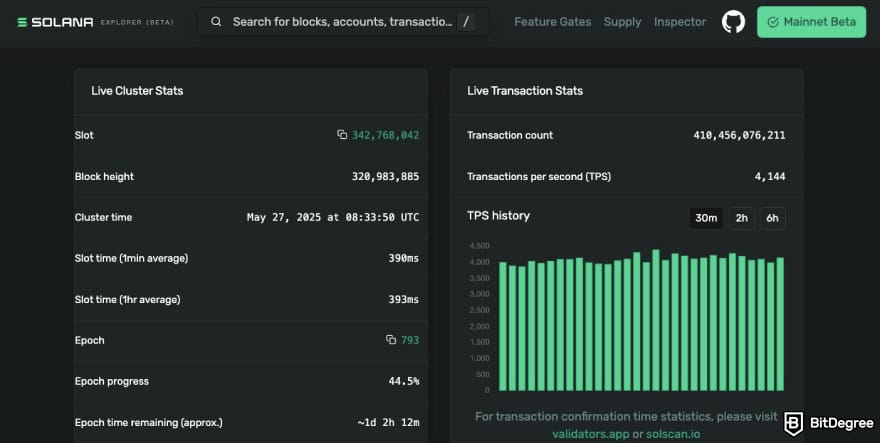
Task: Click the TPS value 4,144
Action: point(769,176)
